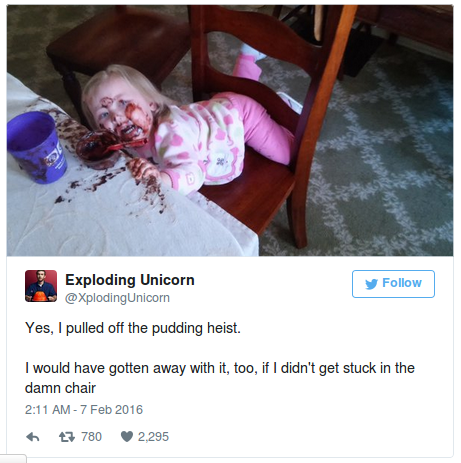Open the Exploding Unicorn display name link
Image resolution: width=461 pixels, height=463 pixels.
[130, 280]
